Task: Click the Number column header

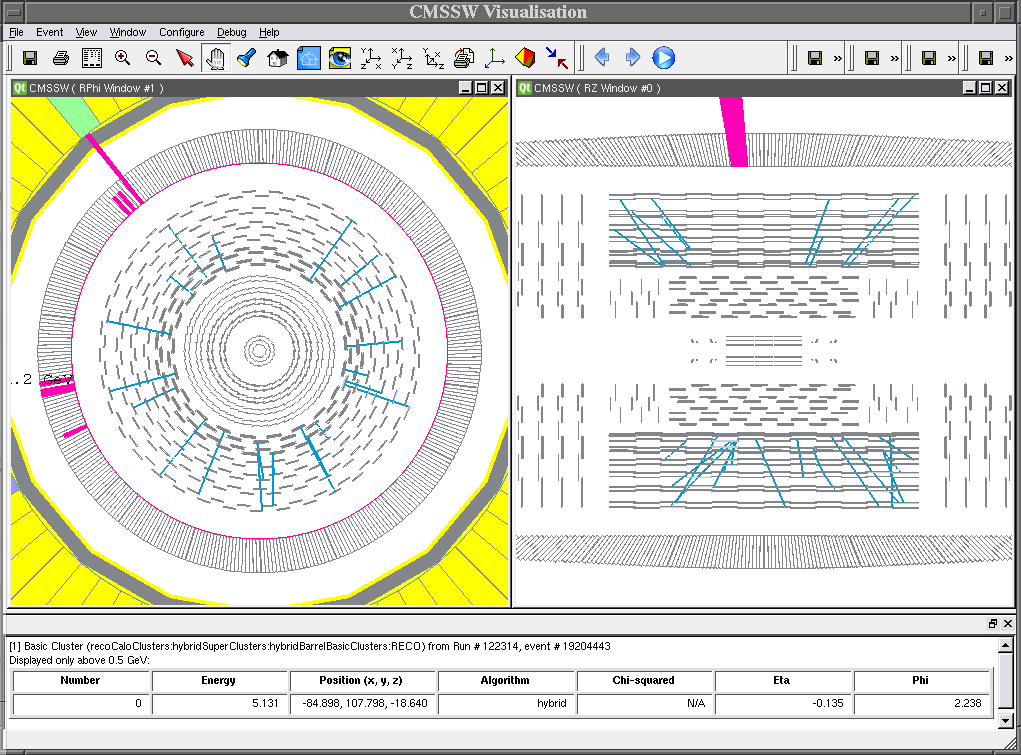Action: pyautogui.click(x=80, y=680)
